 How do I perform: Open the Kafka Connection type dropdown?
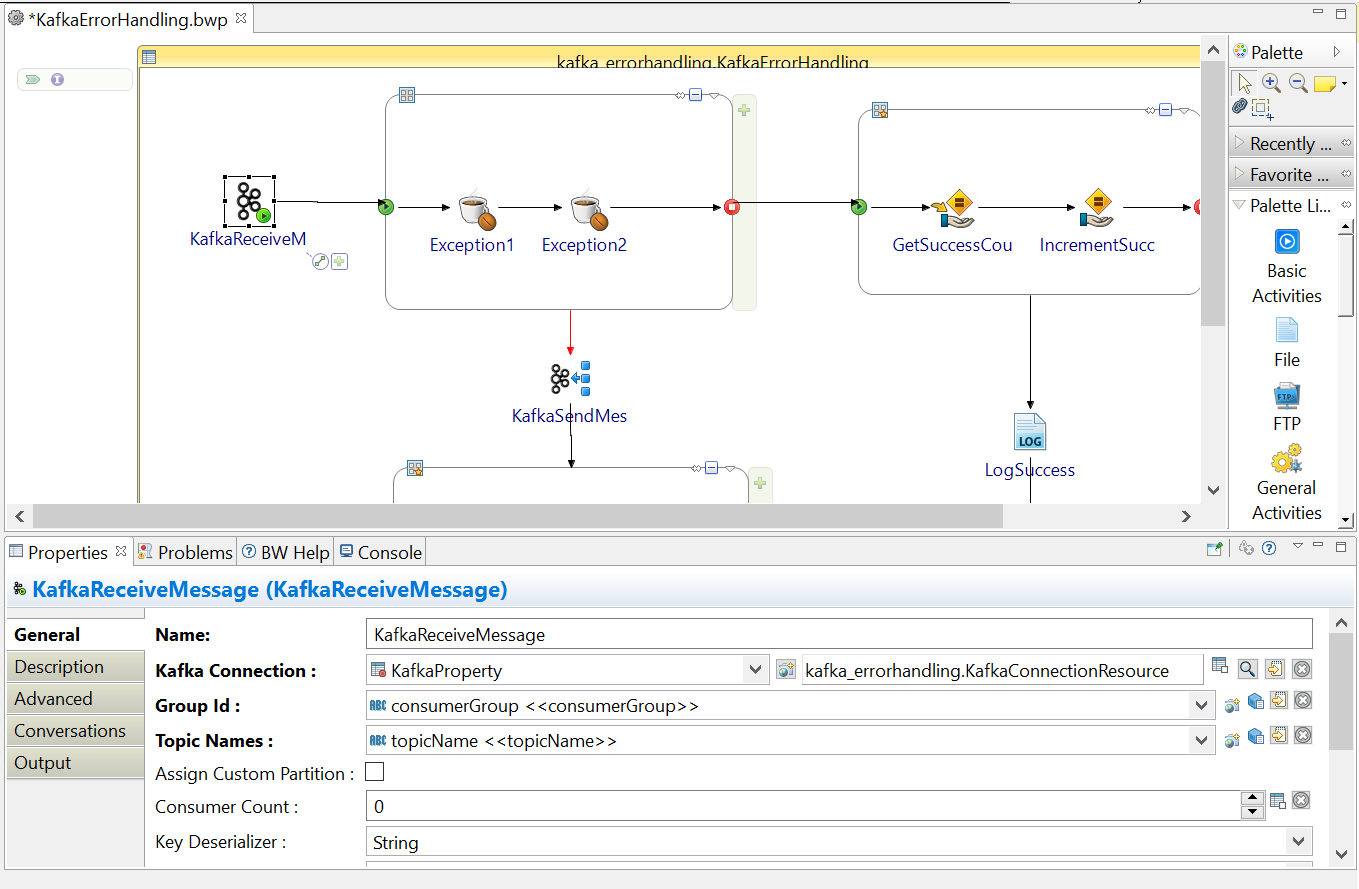[756, 670]
